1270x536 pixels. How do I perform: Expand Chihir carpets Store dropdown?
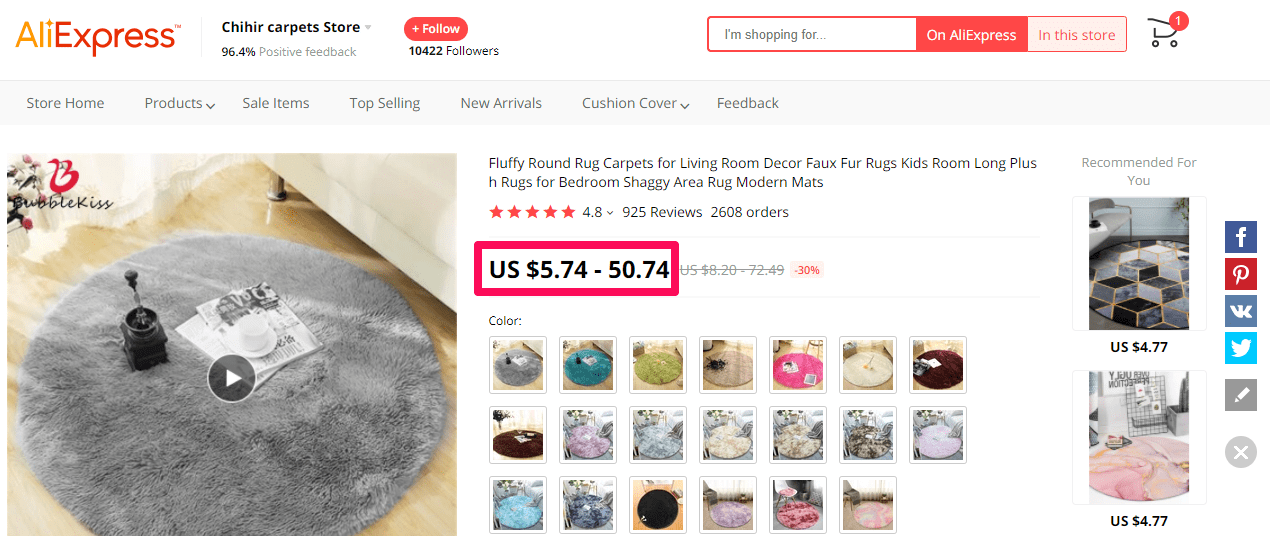pyautogui.click(x=368, y=28)
